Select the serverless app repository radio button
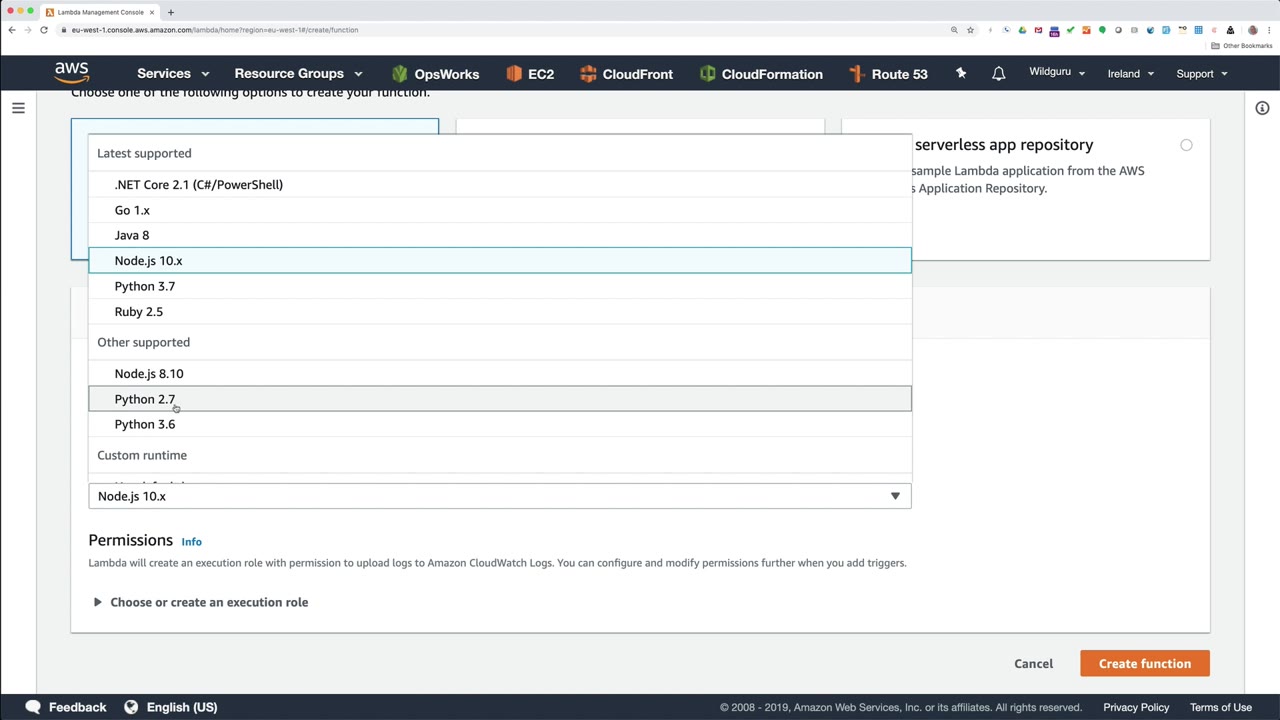Image resolution: width=1280 pixels, height=720 pixels. click(1186, 145)
